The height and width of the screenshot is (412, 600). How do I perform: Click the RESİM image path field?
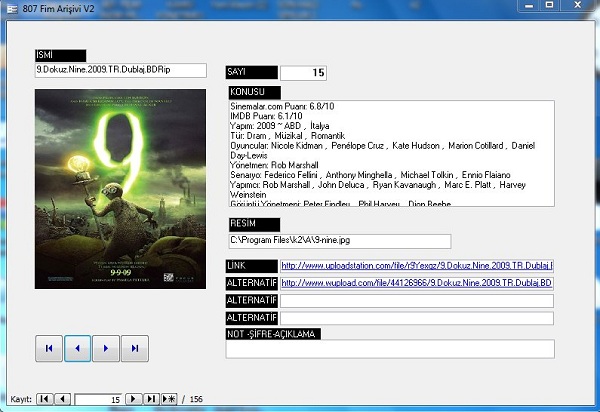point(340,241)
